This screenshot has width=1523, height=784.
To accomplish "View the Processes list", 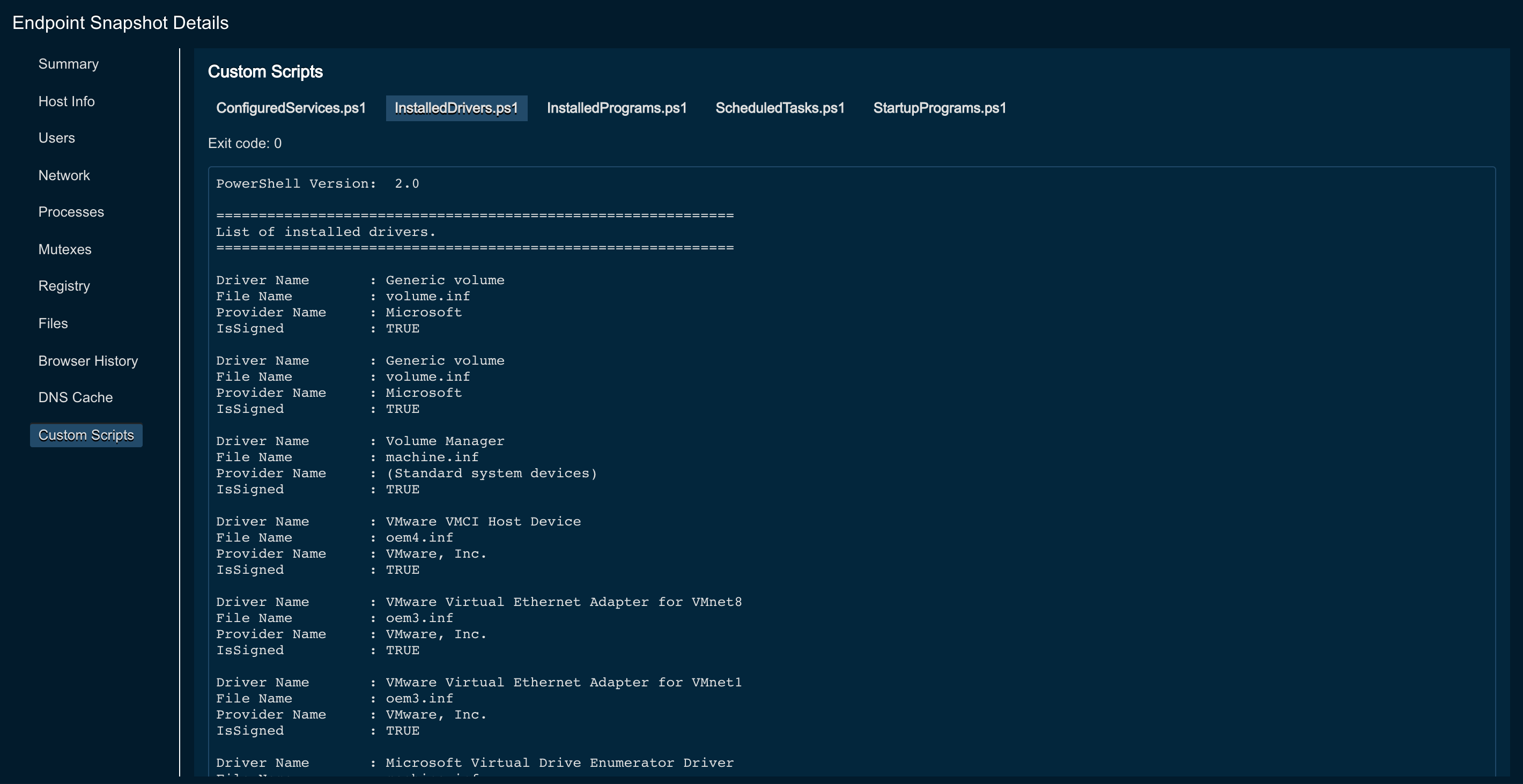I will [71, 212].
